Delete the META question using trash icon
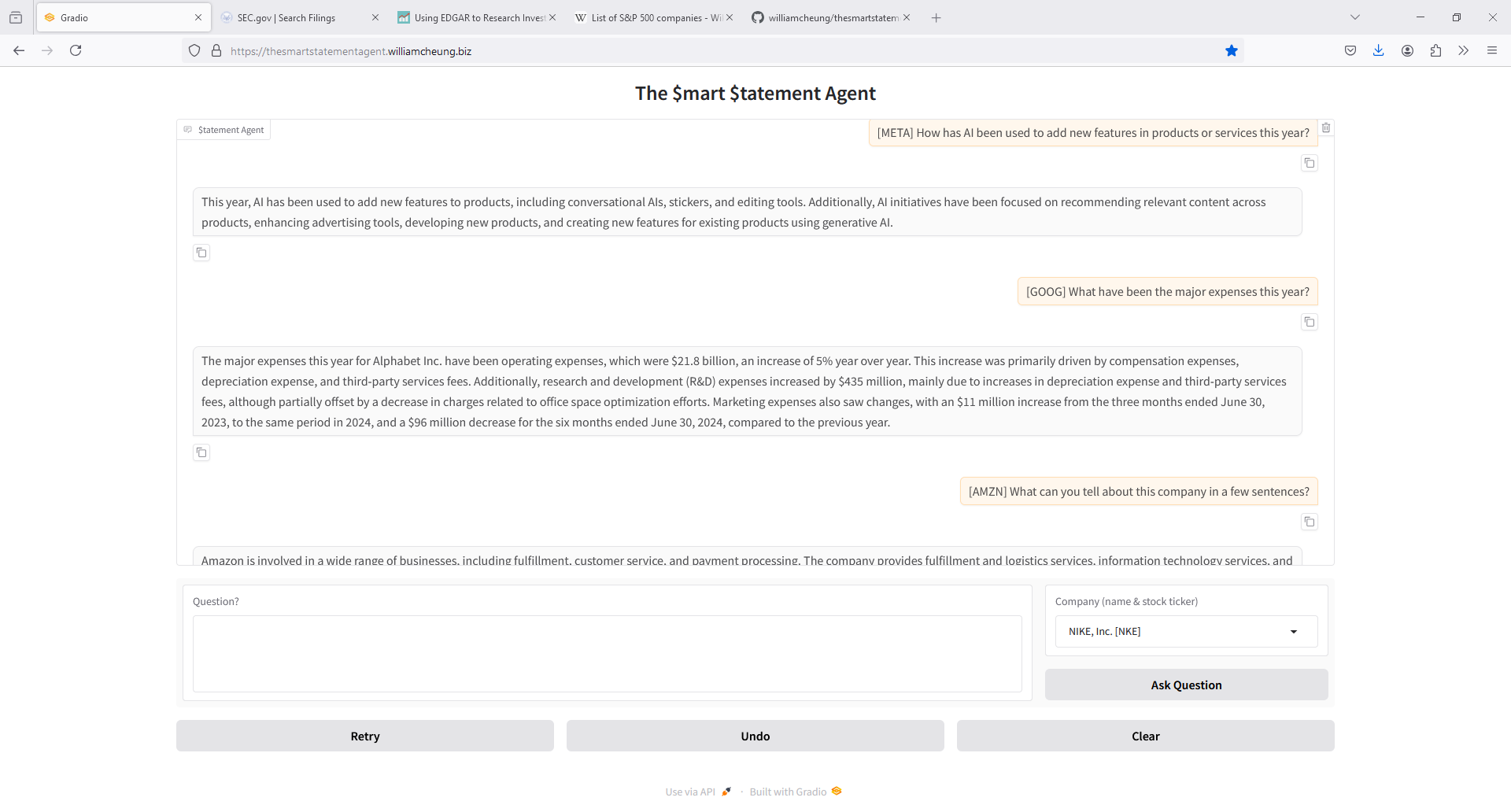The image size is (1511, 812). click(x=1326, y=127)
